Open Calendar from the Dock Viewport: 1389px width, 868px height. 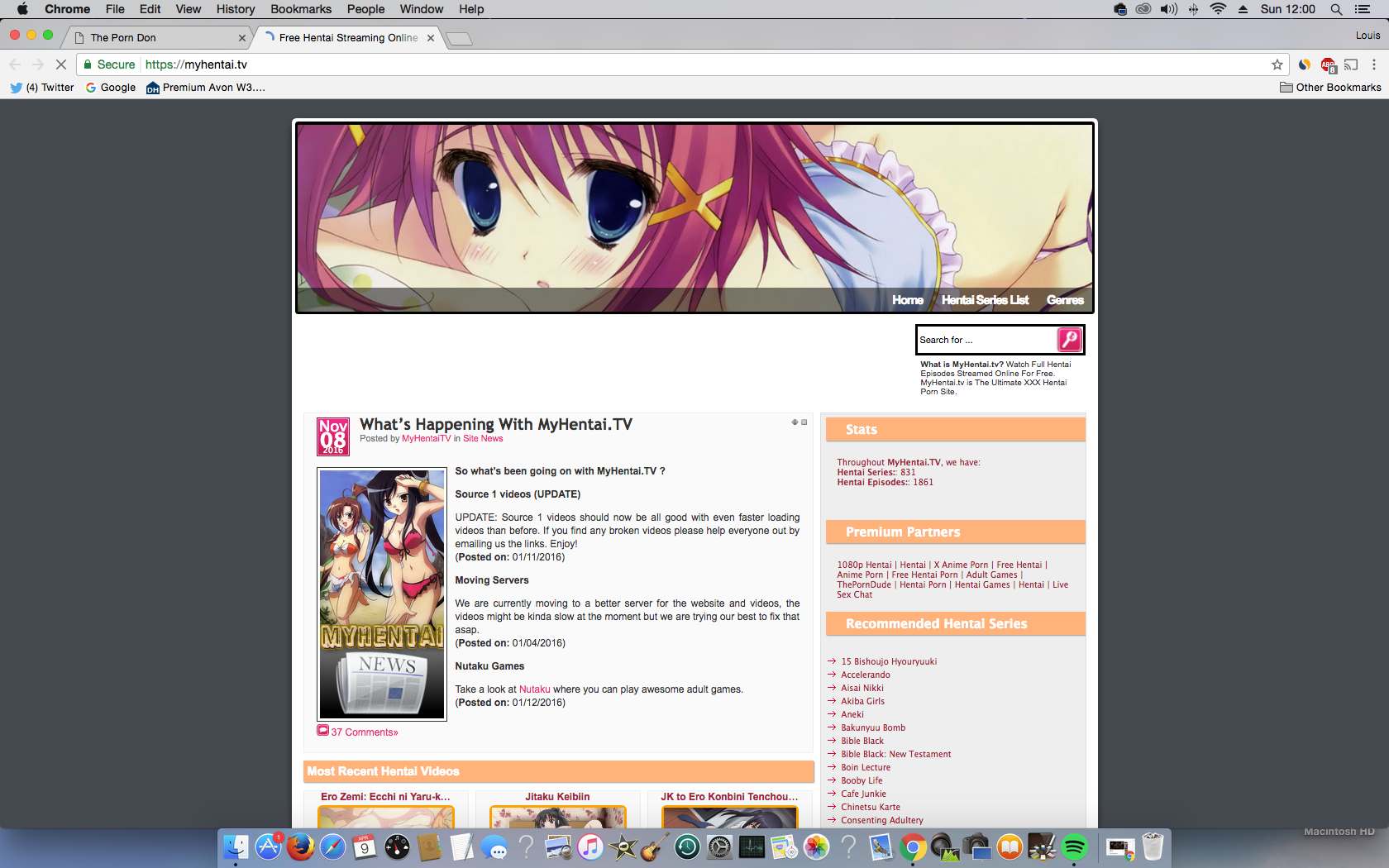click(365, 847)
